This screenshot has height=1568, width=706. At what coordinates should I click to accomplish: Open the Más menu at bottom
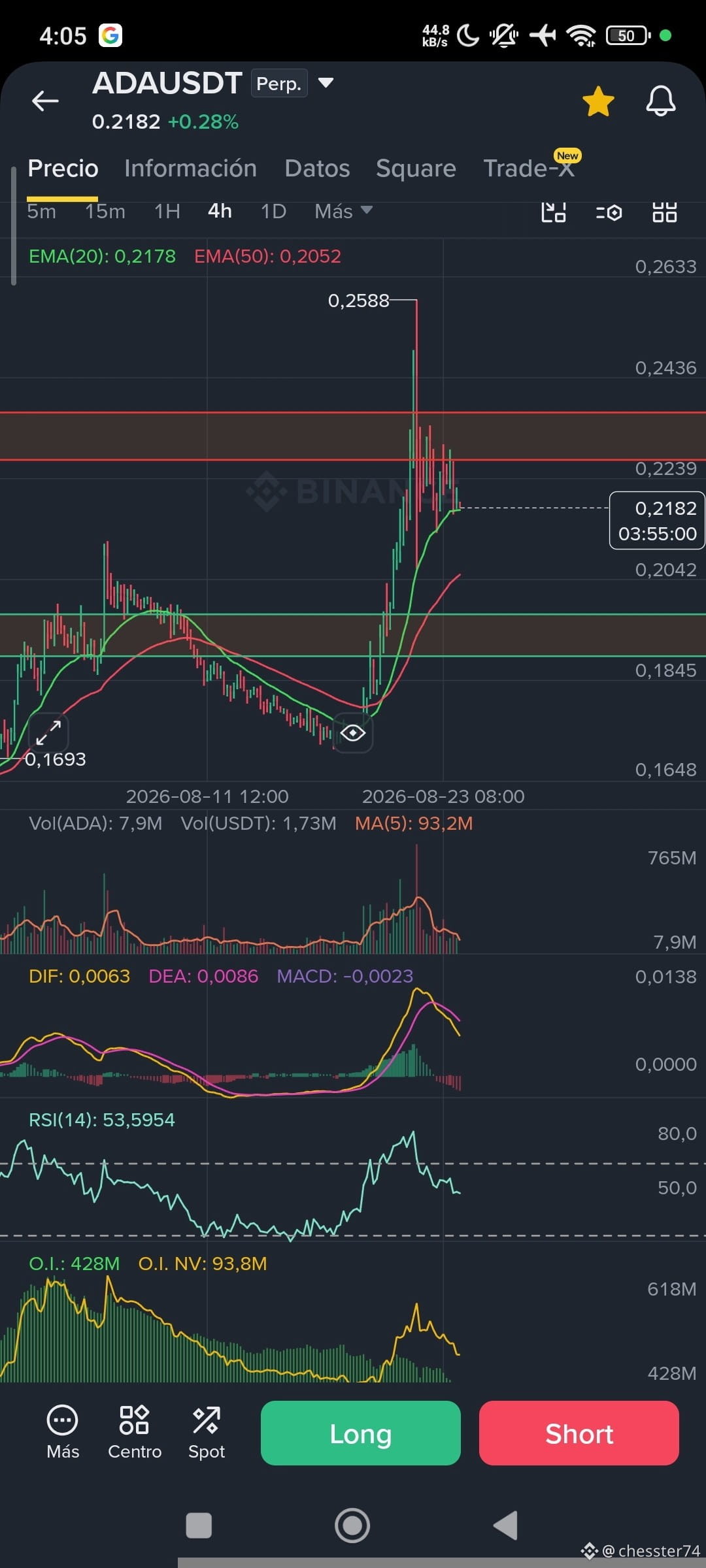63,1433
